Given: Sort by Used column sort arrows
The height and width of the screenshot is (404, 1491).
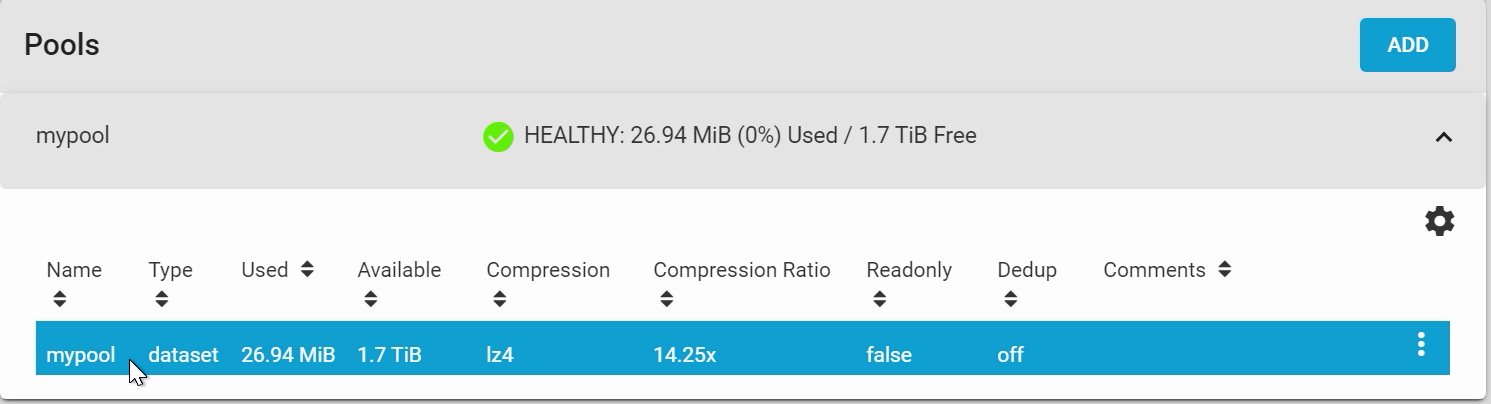Looking at the screenshot, I should point(307,269).
